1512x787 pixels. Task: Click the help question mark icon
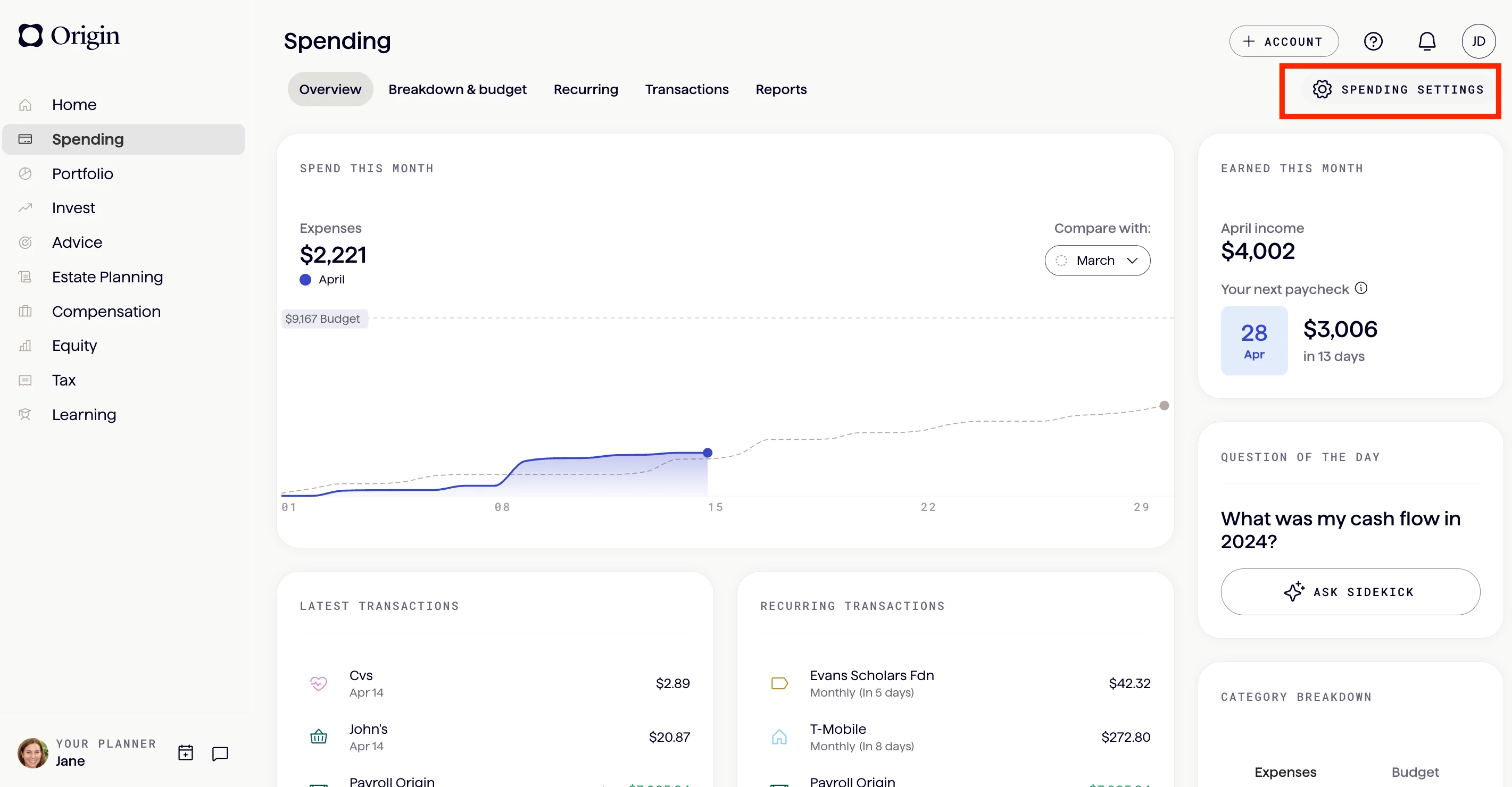pyautogui.click(x=1373, y=41)
